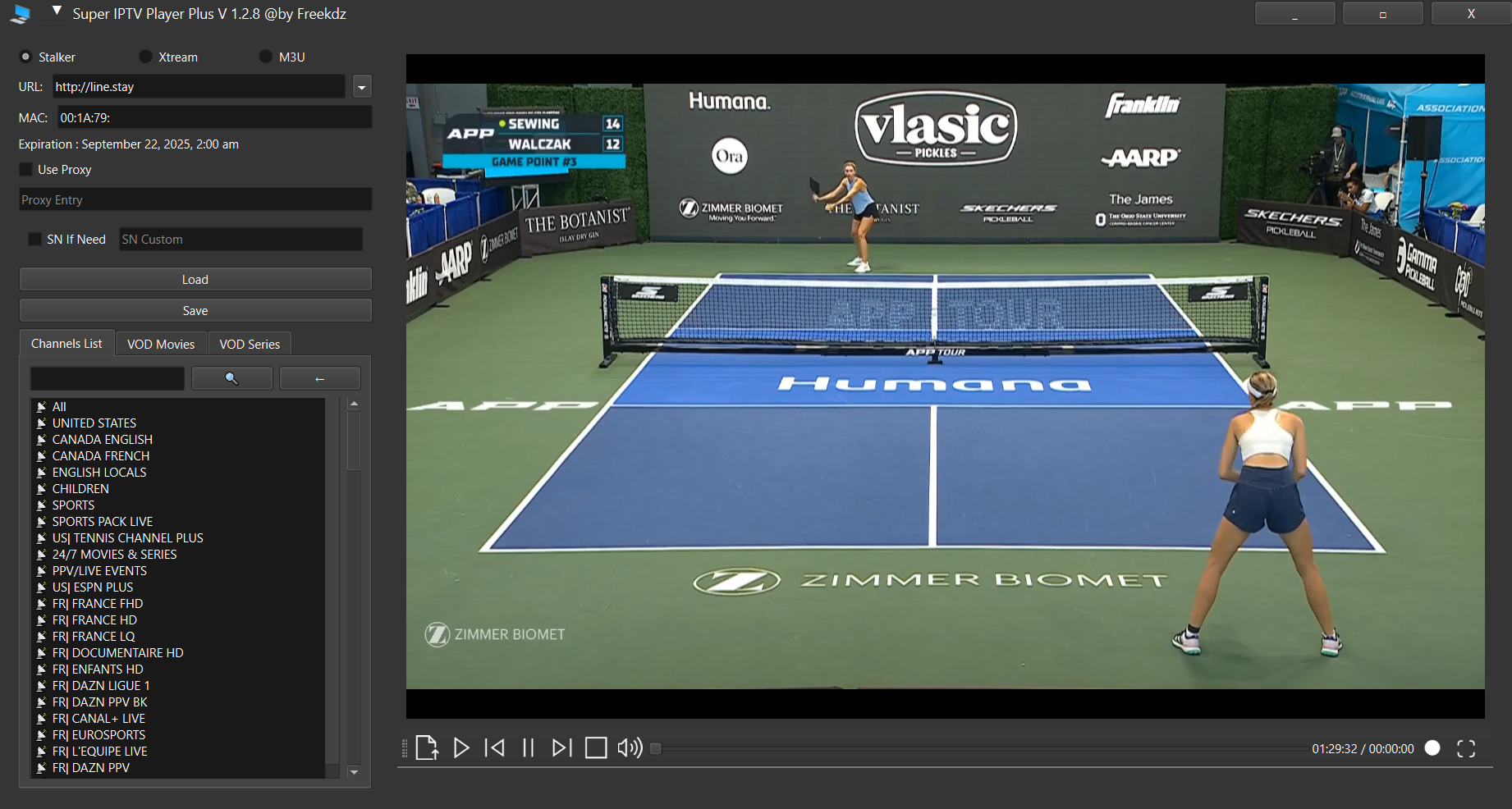The image size is (1512, 809).
Task: Click the player toolbar drag grip
Action: (404, 747)
